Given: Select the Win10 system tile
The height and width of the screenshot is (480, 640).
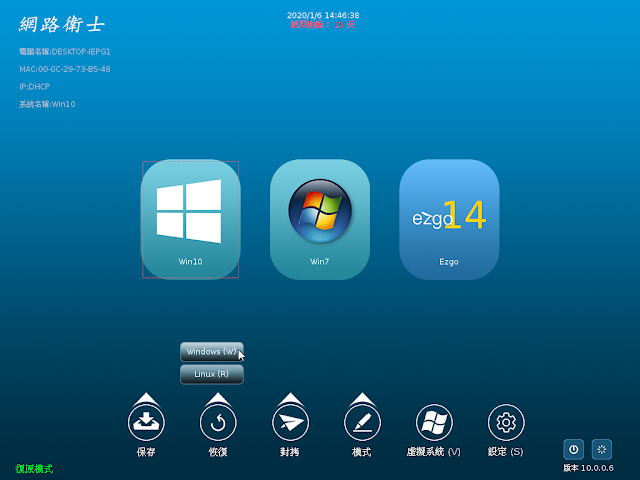Looking at the screenshot, I should (191, 219).
